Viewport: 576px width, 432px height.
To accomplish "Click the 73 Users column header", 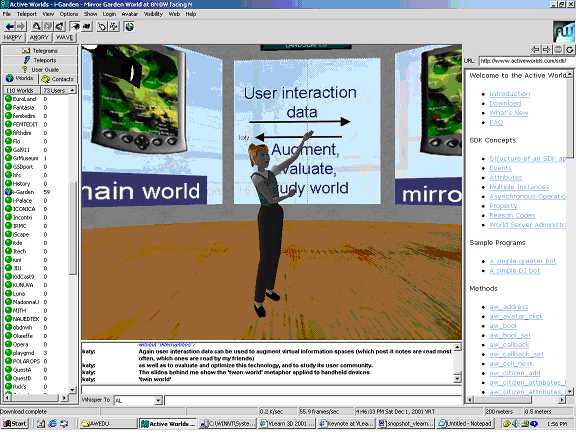I will point(54,90).
